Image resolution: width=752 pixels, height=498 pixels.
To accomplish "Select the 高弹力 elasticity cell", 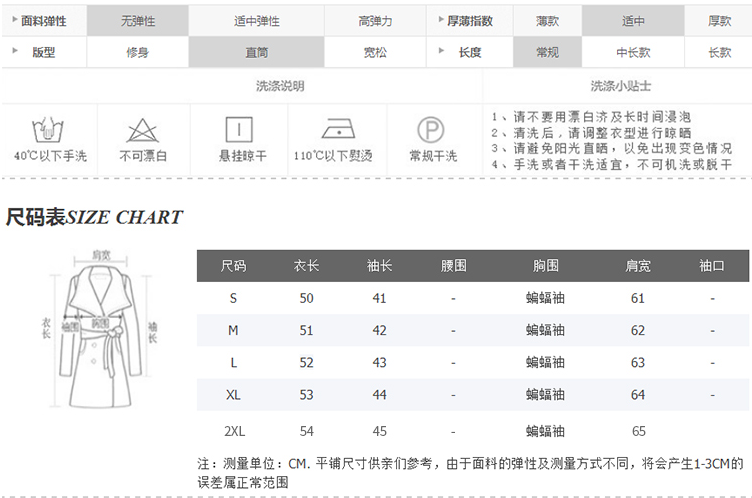I will click(x=375, y=21).
